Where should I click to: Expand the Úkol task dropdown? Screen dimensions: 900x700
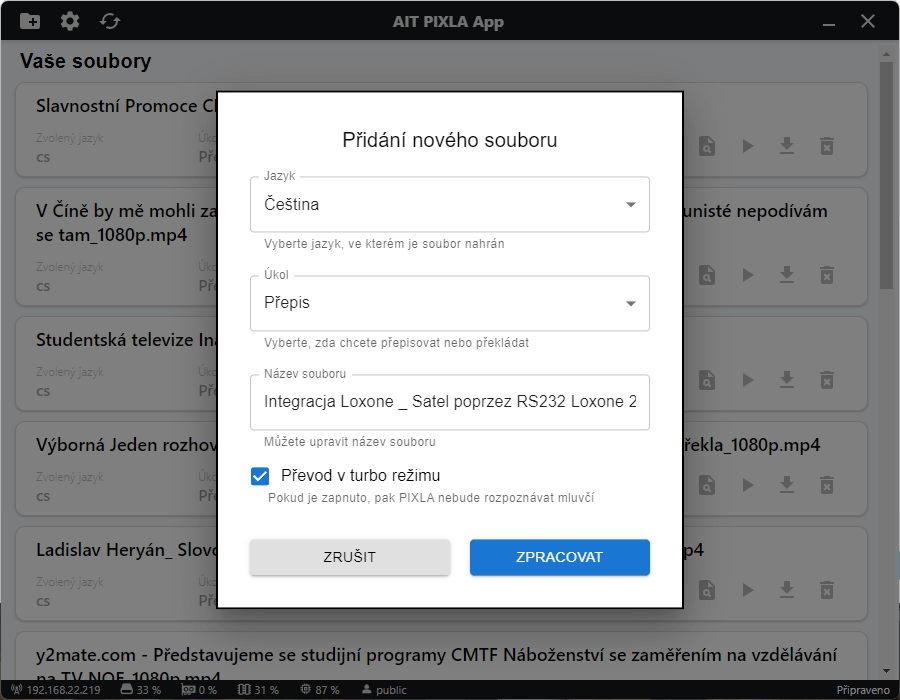449,303
